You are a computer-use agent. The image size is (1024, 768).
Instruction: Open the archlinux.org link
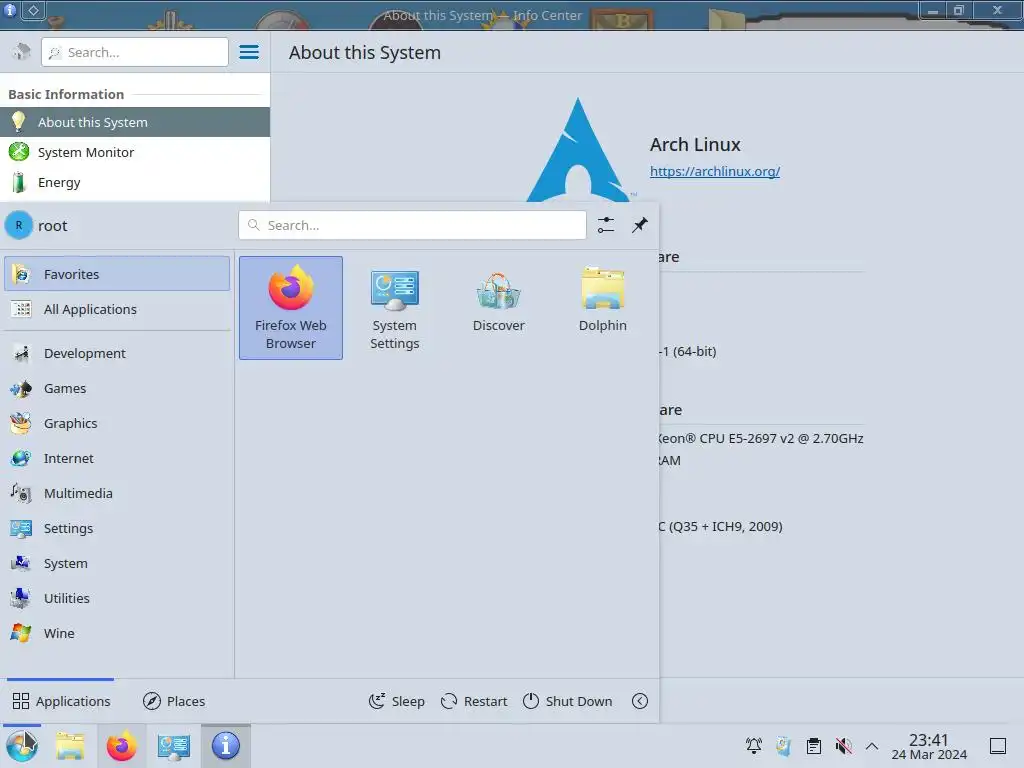[714, 171]
